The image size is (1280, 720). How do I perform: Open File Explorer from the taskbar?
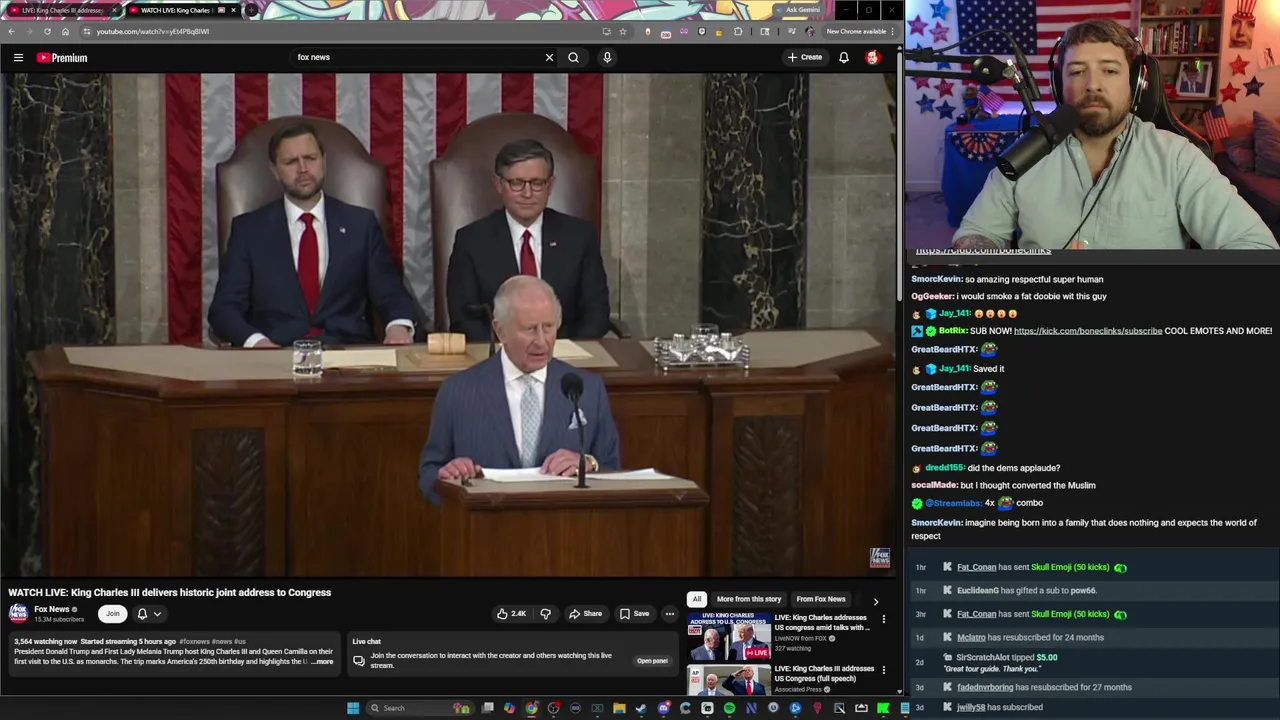coord(619,708)
